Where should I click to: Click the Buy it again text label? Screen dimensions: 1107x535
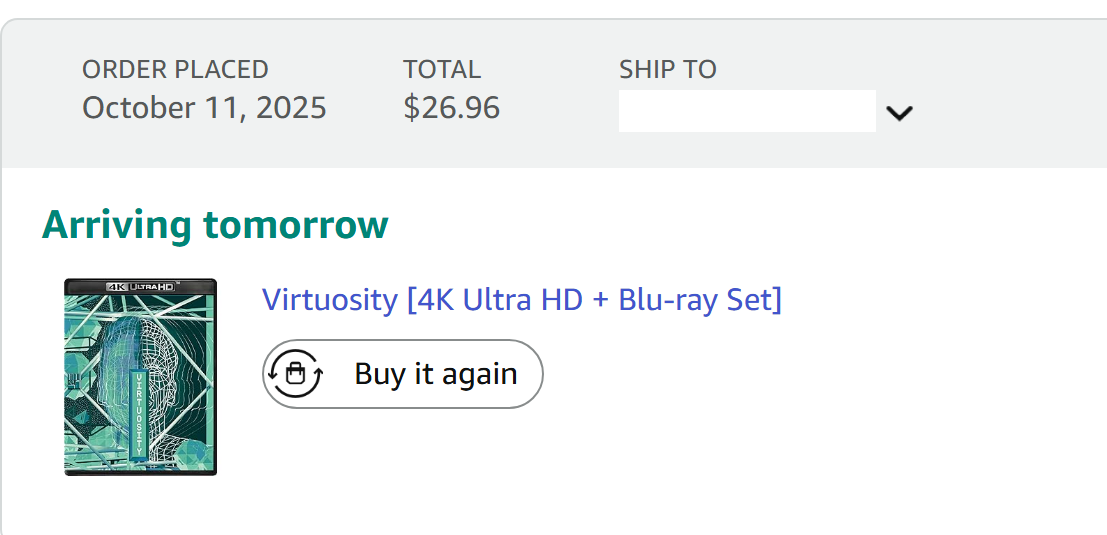point(436,374)
